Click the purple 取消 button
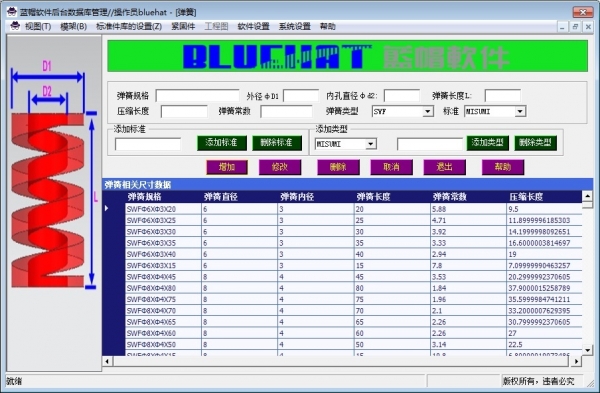The image size is (600, 393). click(391, 167)
